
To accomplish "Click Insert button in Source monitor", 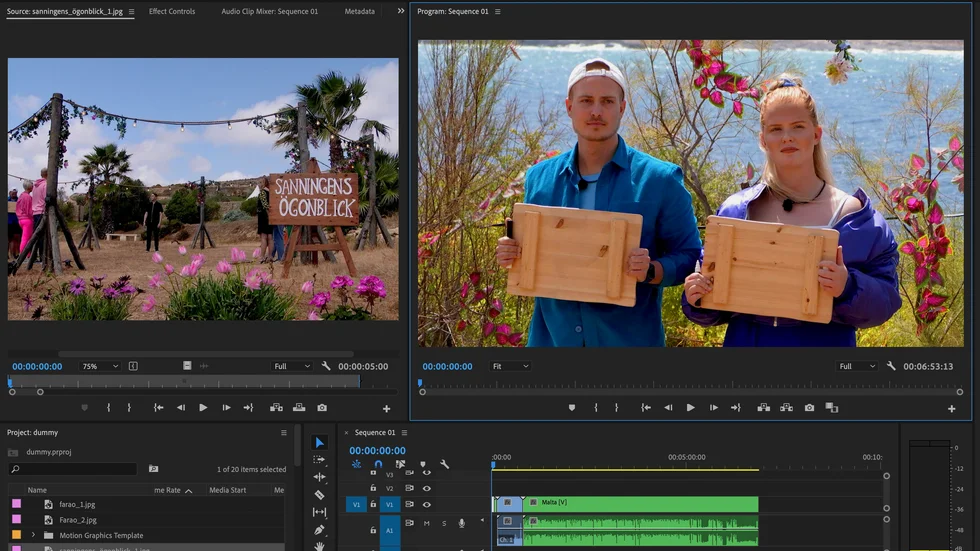I will coord(276,408).
